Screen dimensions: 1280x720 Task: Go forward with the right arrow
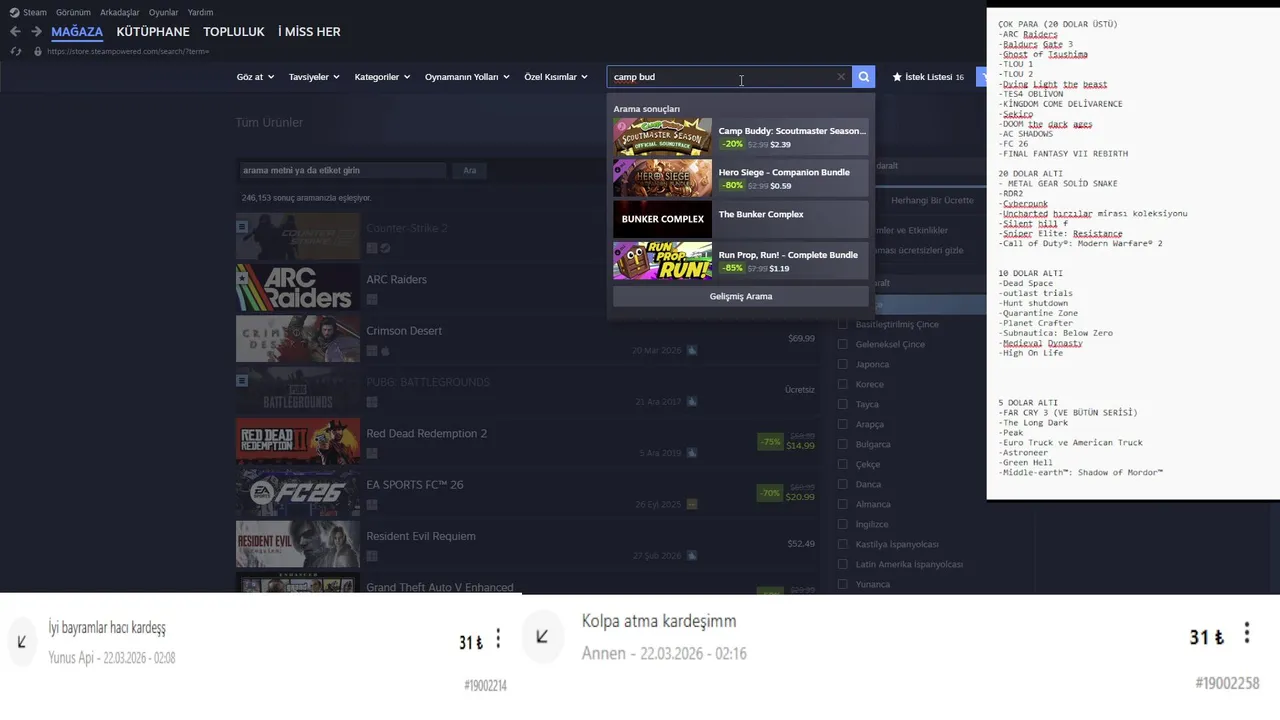pyautogui.click(x=36, y=32)
